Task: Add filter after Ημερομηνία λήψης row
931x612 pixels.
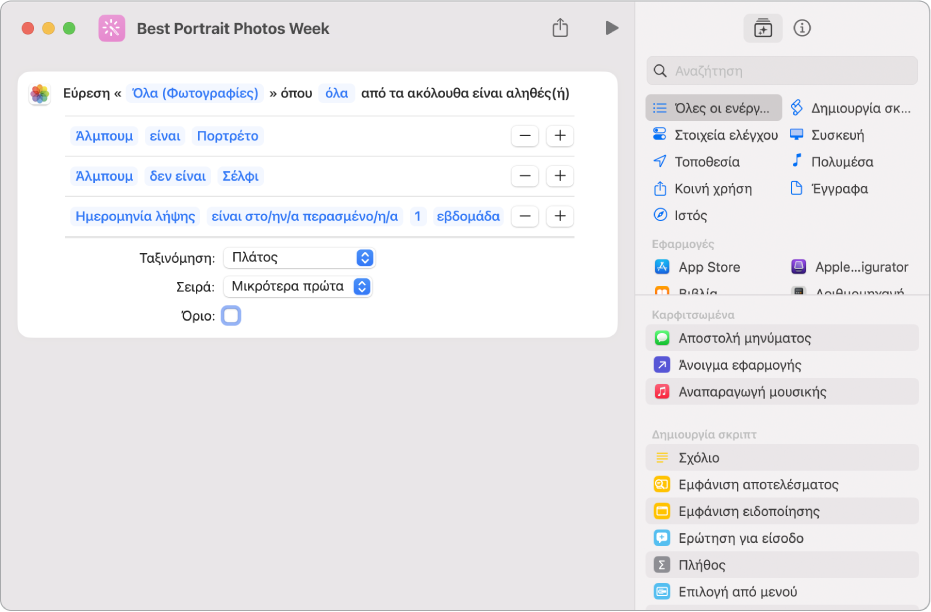Action: 560,216
